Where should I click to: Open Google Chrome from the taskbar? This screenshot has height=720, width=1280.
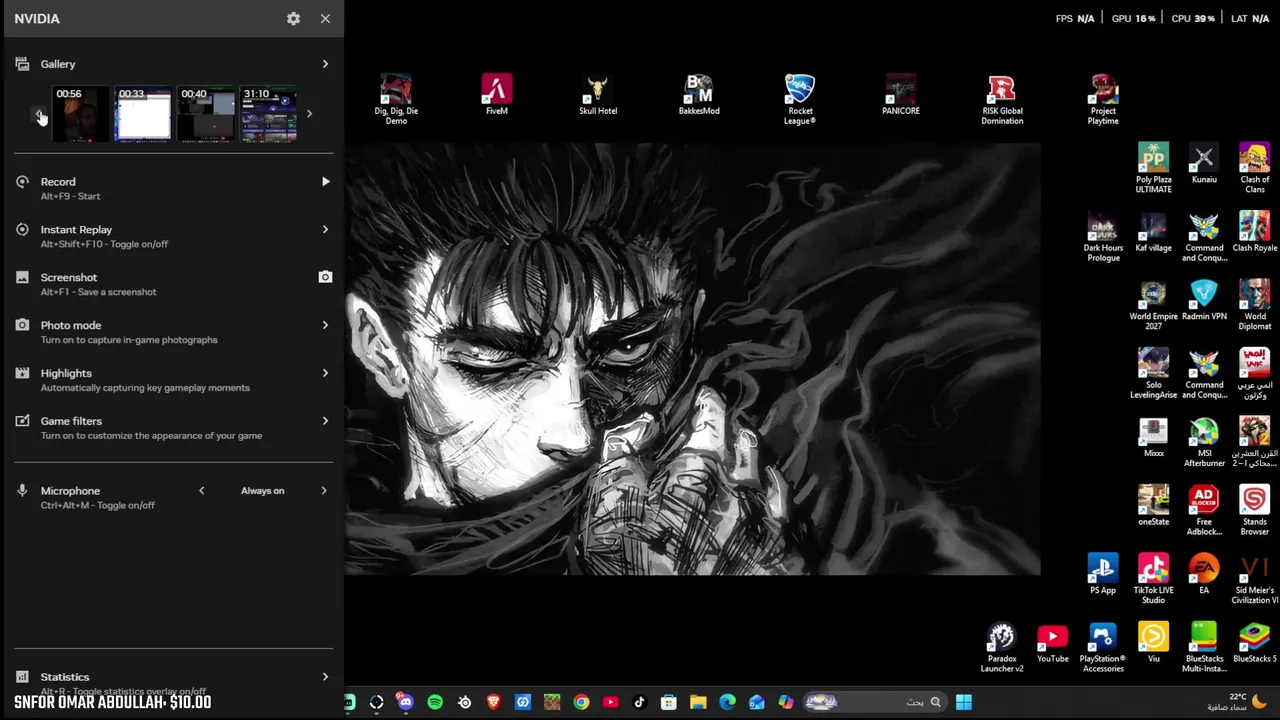pos(581,702)
